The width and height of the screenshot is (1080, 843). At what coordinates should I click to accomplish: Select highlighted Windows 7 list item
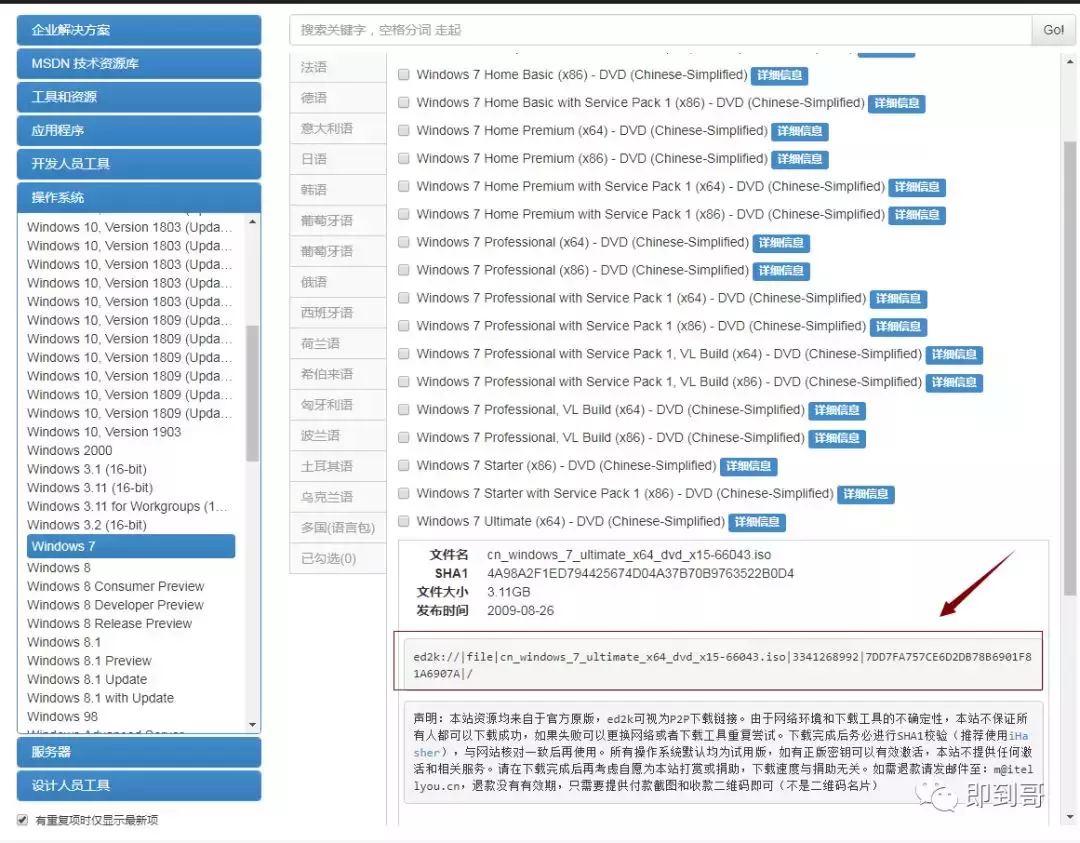point(131,546)
